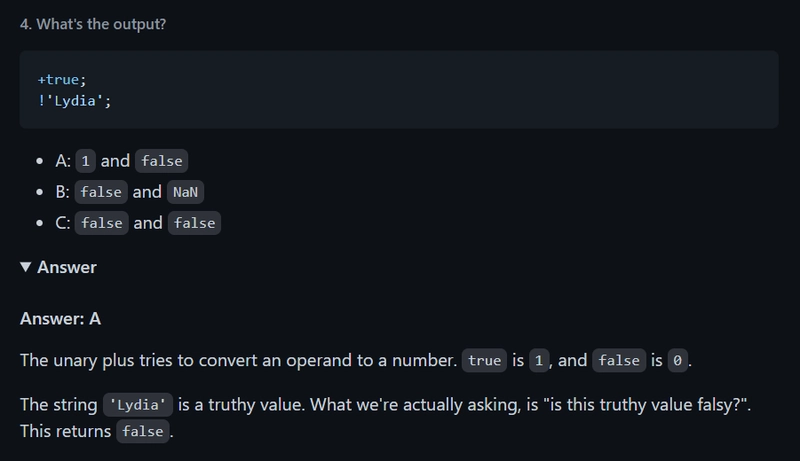
Task: Click the "true" inline code in explanation
Action: [x=484, y=361]
